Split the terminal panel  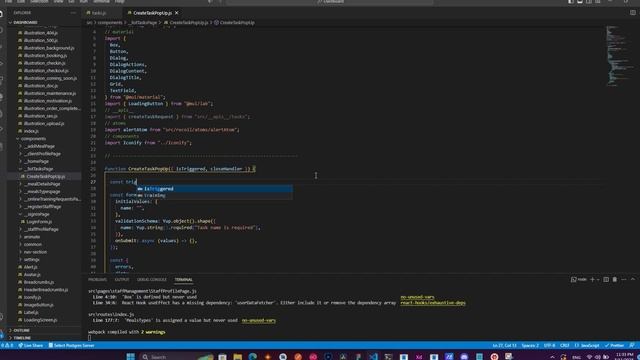(606, 280)
